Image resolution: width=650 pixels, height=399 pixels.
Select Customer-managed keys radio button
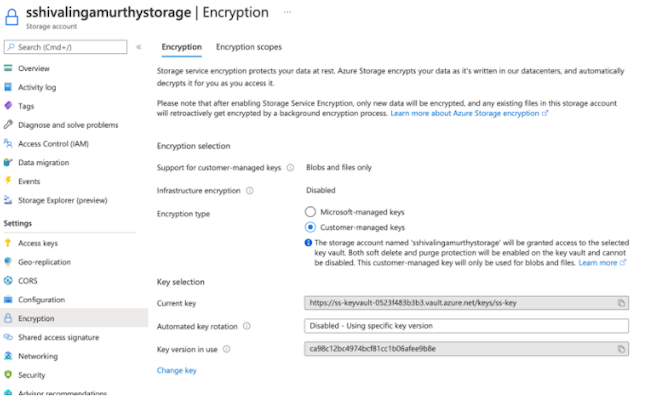tap(310, 227)
